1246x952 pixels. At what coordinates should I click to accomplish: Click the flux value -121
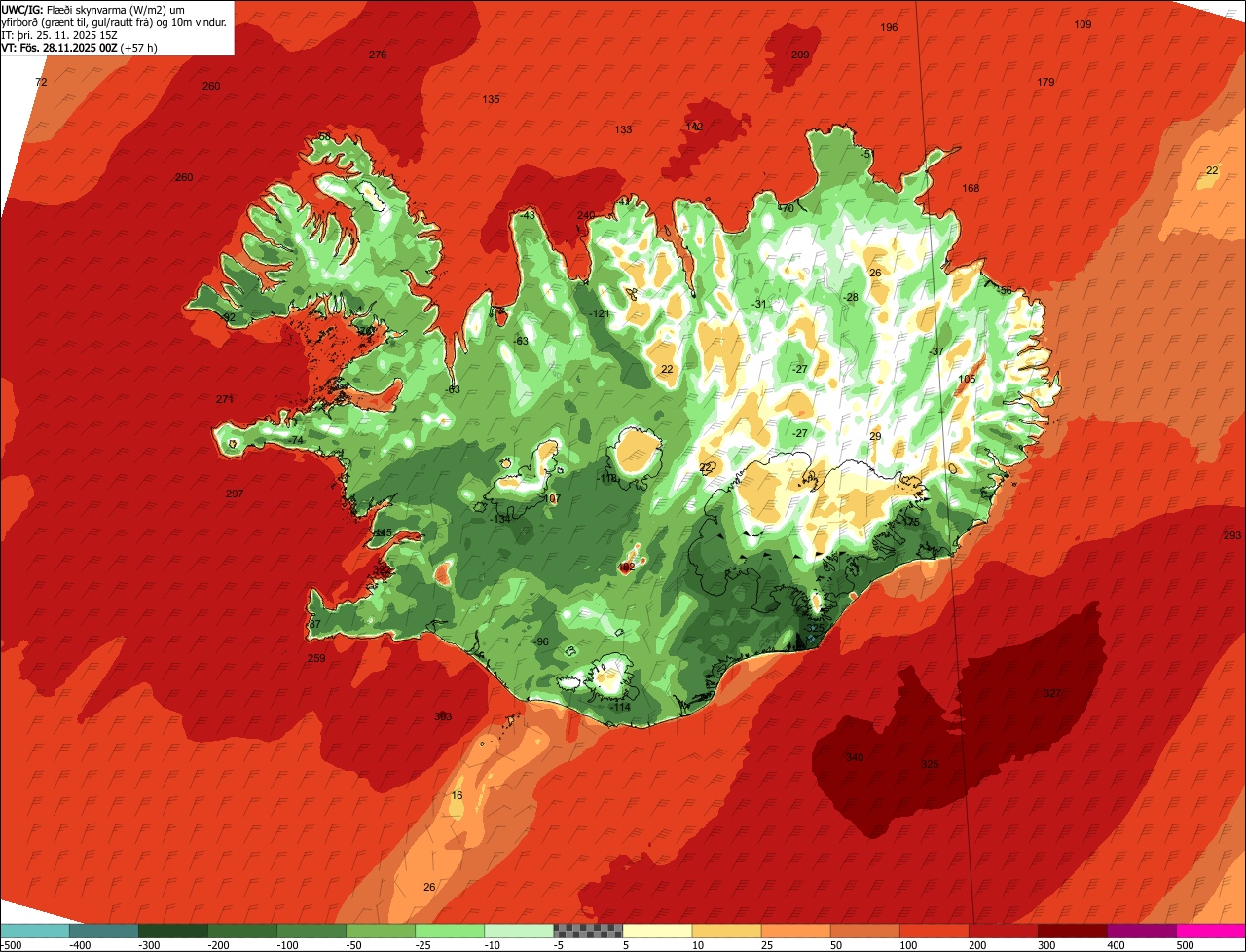(x=600, y=313)
